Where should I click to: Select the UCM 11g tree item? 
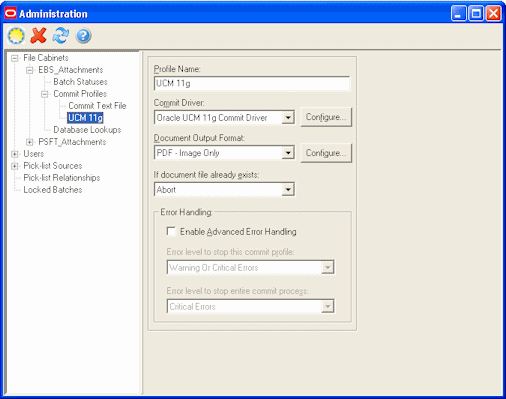[x=85, y=118]
